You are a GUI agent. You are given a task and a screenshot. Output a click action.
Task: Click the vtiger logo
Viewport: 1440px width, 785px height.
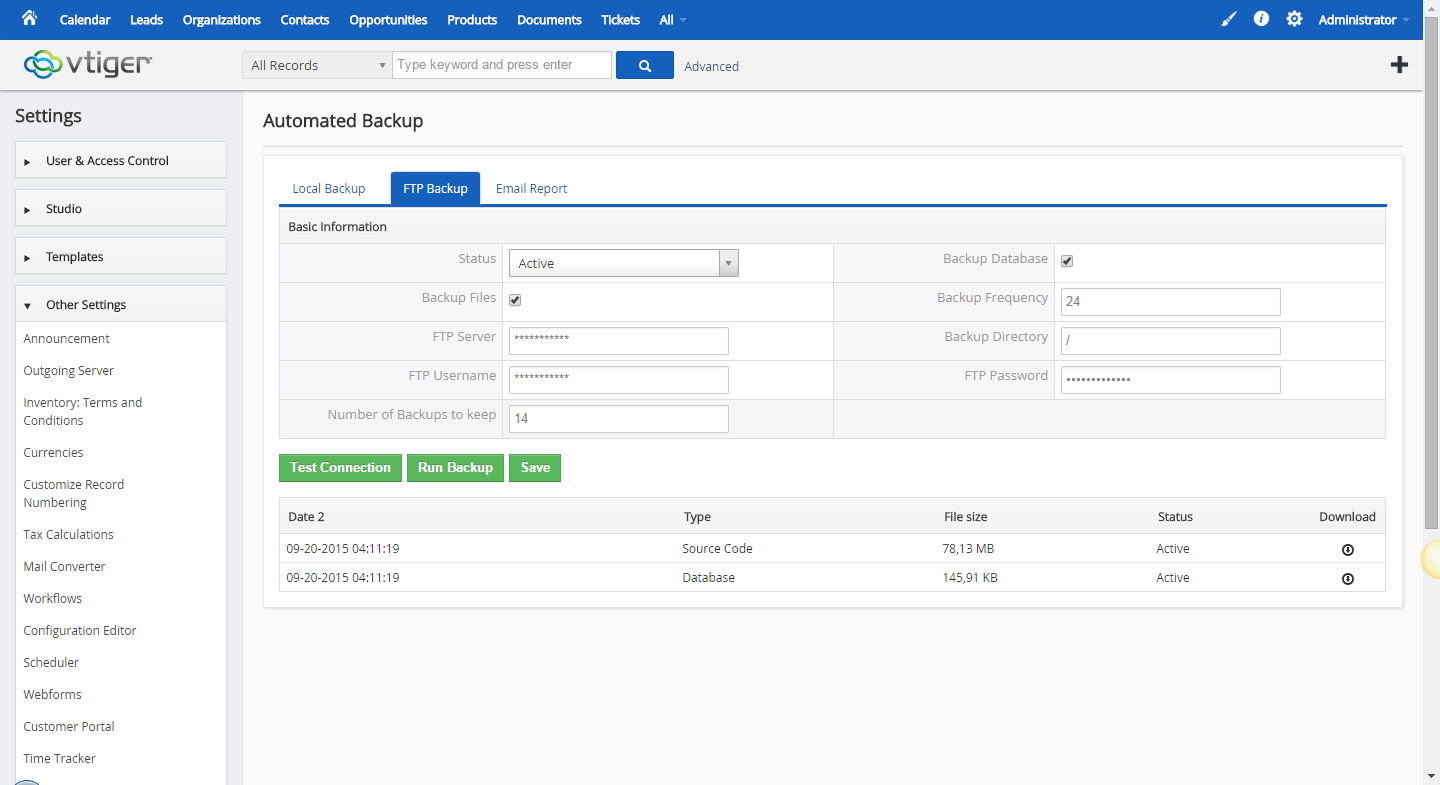(88, 65)
